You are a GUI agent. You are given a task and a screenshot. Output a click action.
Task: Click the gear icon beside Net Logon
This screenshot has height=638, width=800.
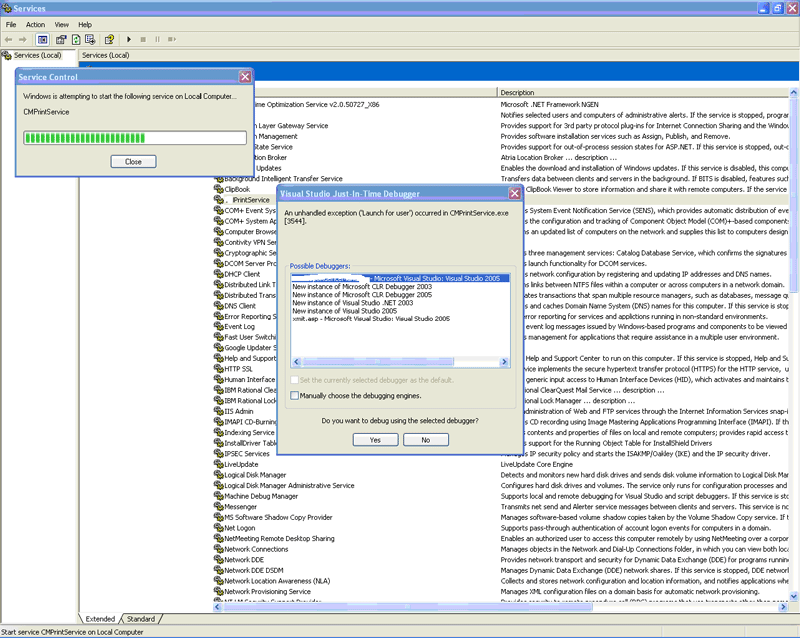(218, 527)
